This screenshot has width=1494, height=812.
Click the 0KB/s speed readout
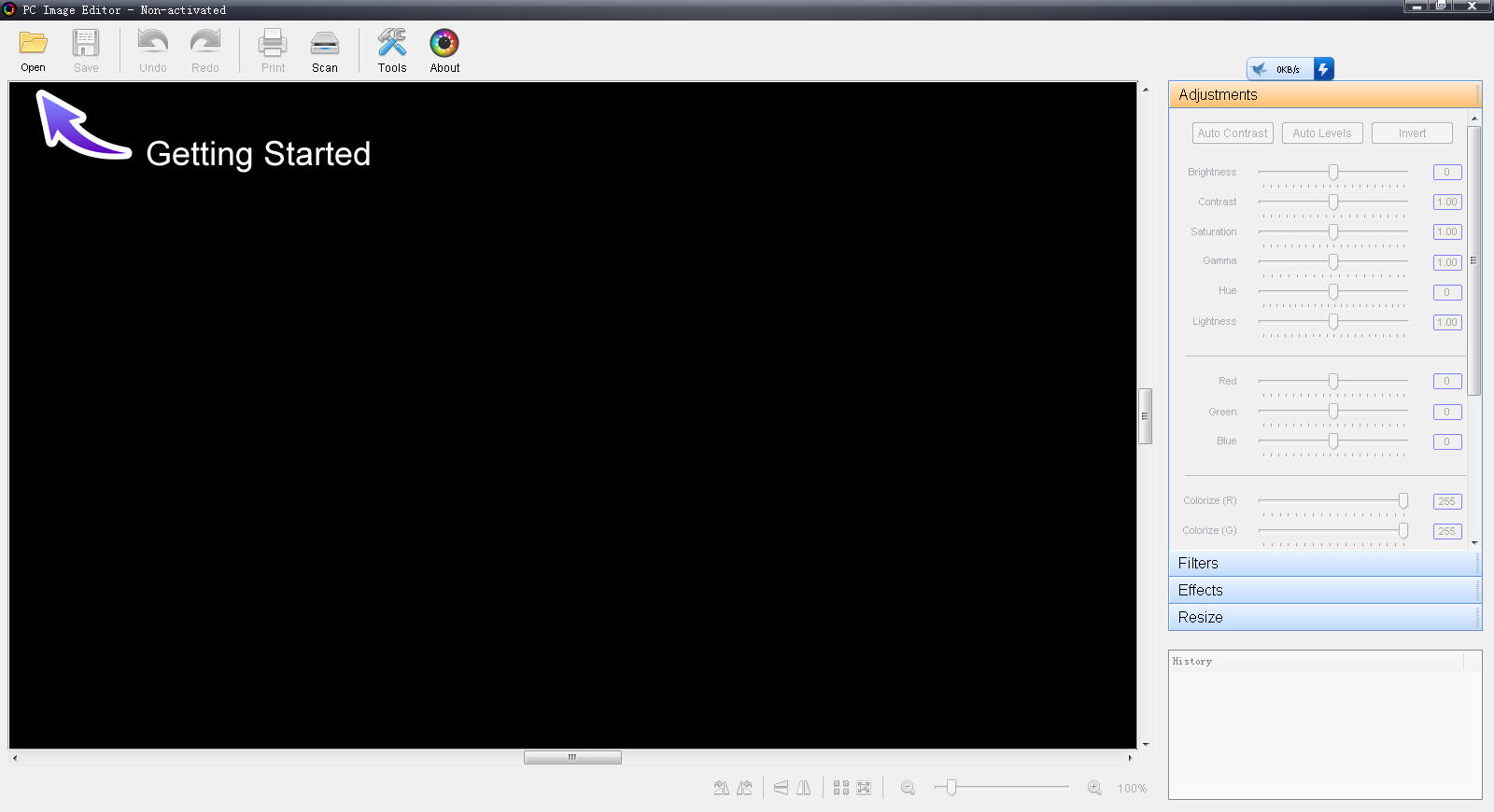1288,70
